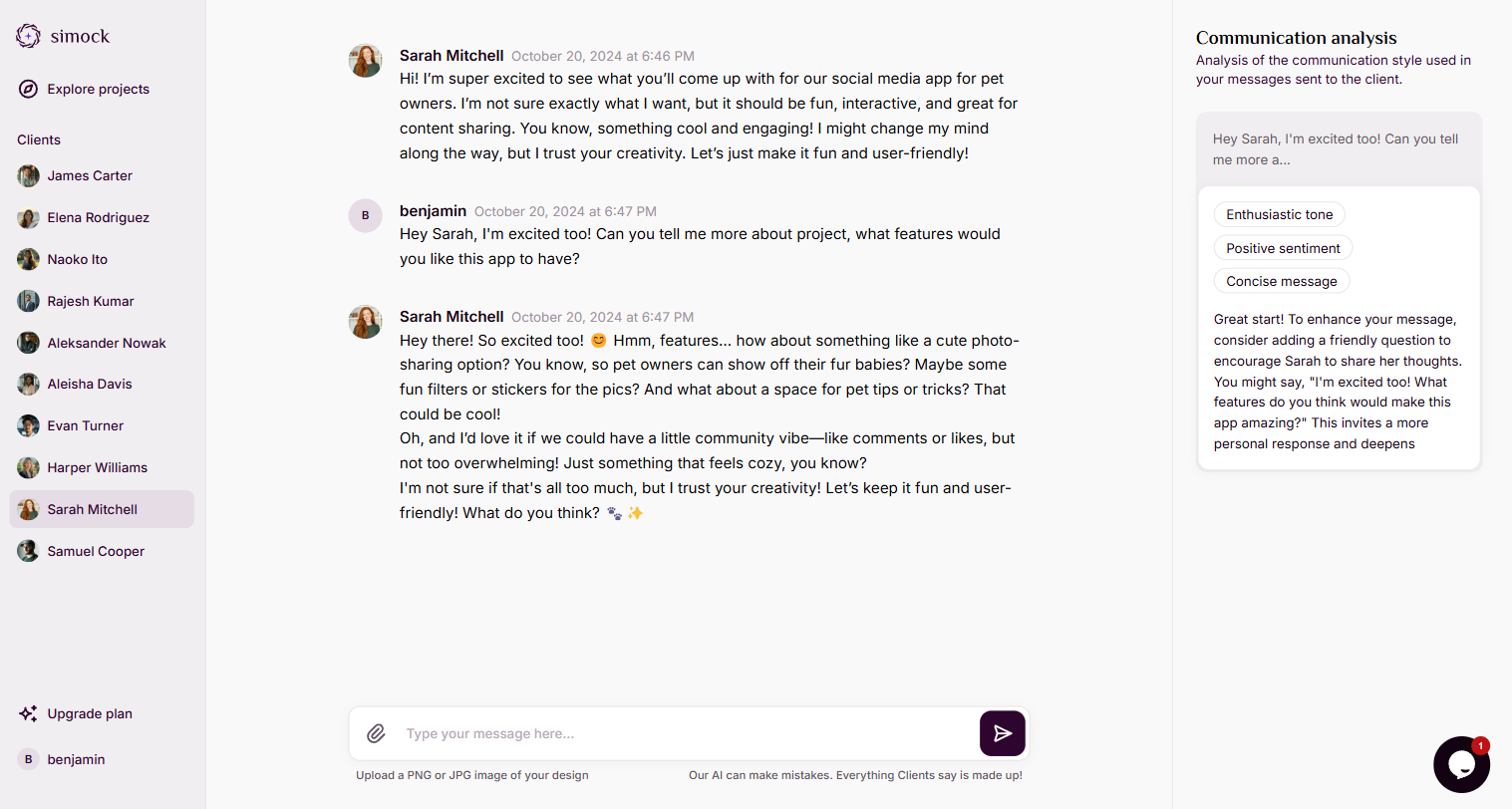The image size is (1512, 809).
Task: Open the conversation with James Carter
Action: tap(90, 175)
